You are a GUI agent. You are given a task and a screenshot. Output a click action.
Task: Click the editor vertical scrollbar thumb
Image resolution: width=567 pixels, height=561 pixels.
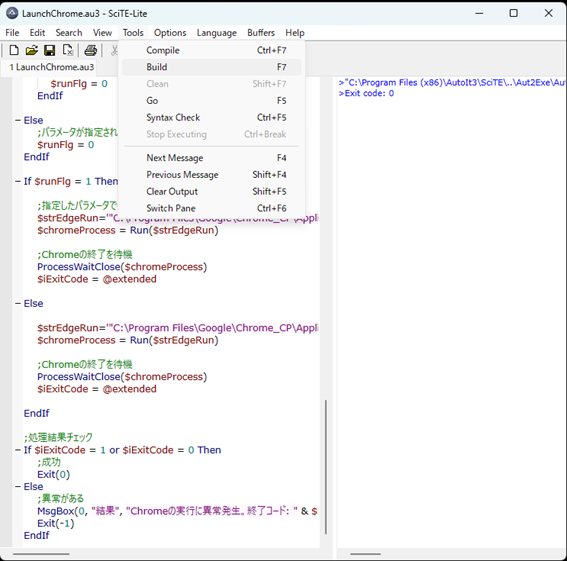click(325, 467)
